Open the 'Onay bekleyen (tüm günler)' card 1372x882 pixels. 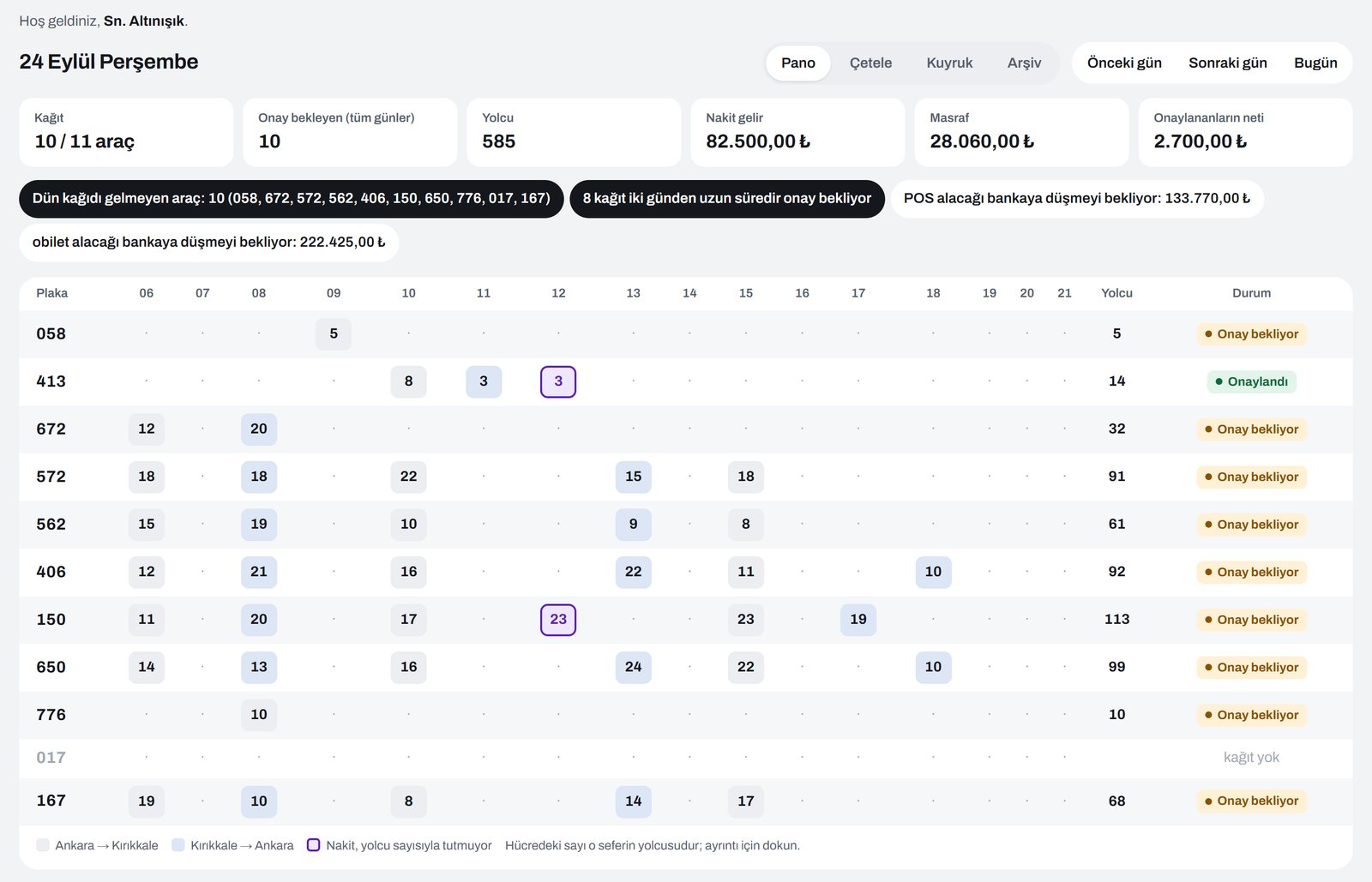coord(350,132)
